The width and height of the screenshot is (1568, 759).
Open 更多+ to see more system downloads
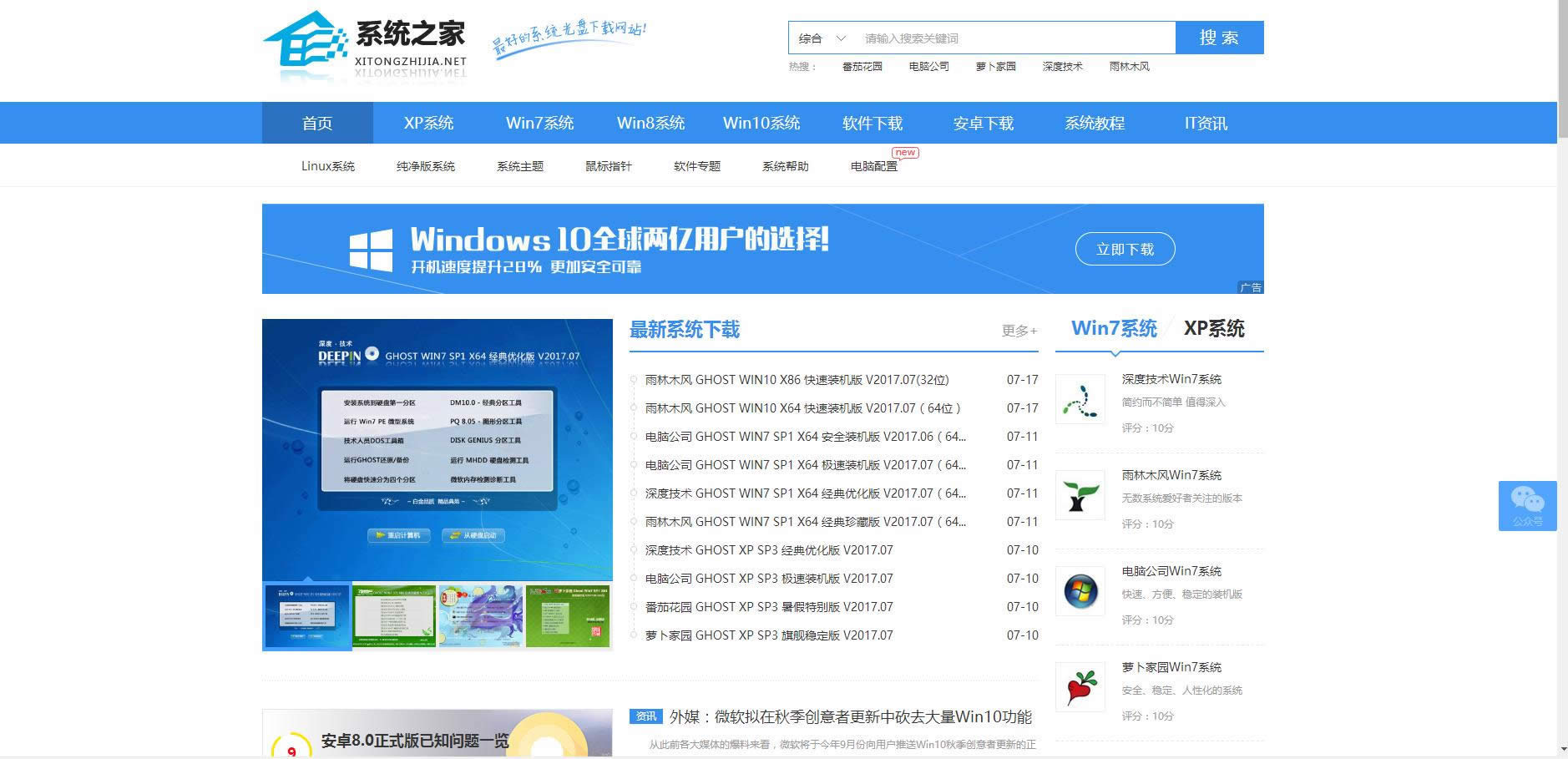[x=1017, y=331]
